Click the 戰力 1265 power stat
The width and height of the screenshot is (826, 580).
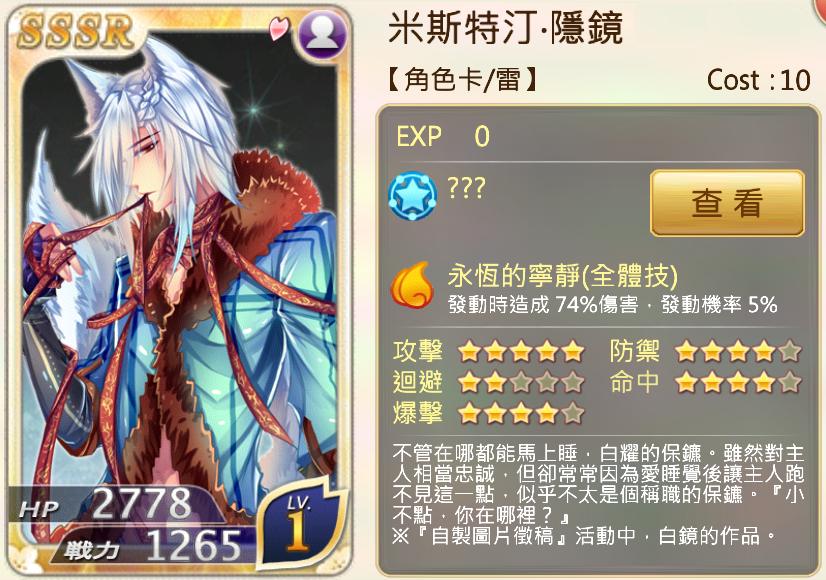coord(153,547)
